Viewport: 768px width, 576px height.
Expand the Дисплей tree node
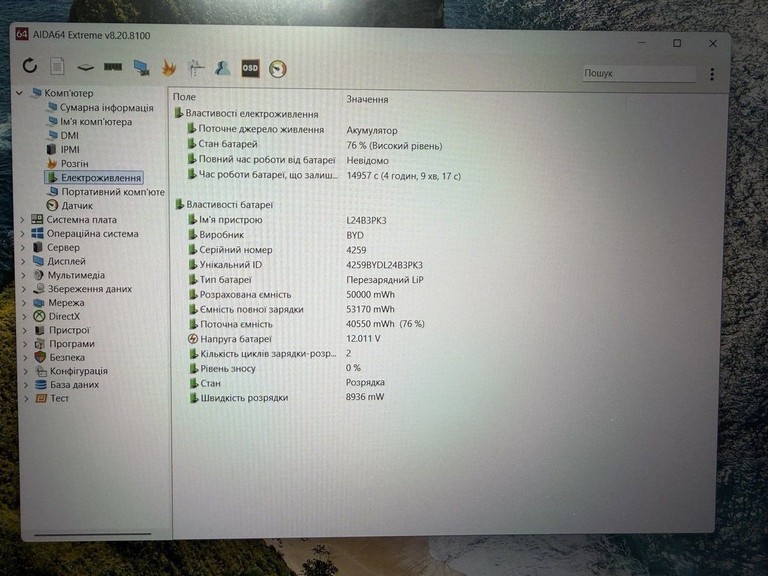[23, 262]
